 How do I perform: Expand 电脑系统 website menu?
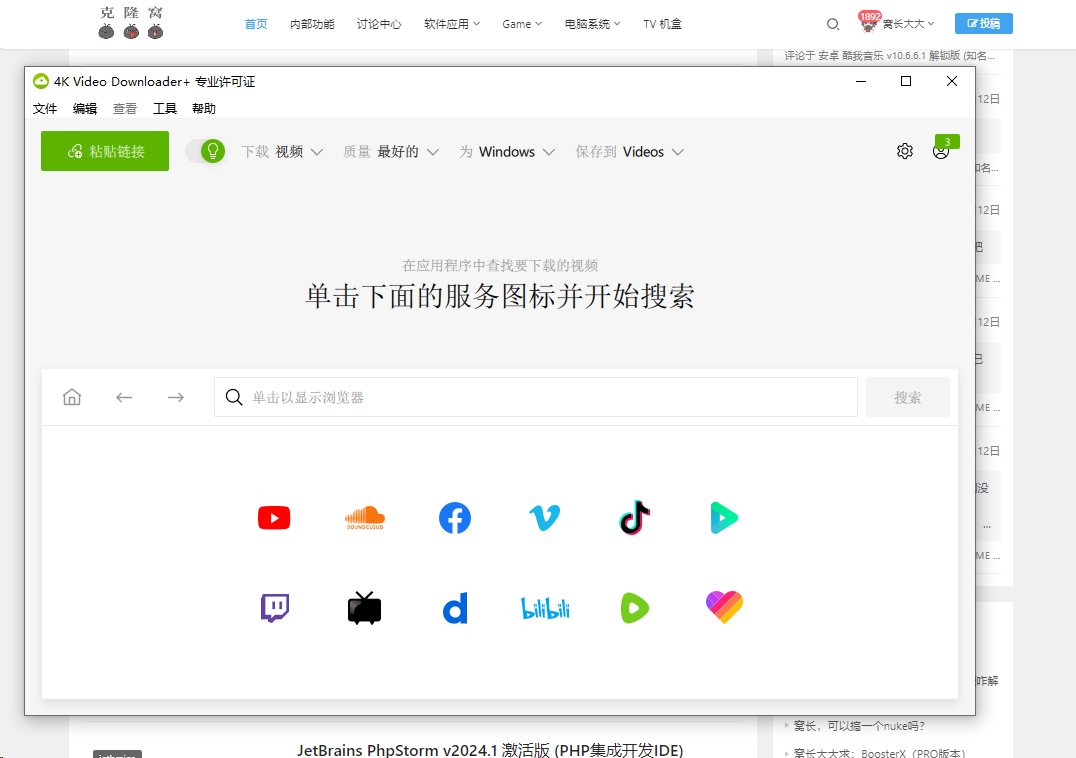(x=592, y=24)
